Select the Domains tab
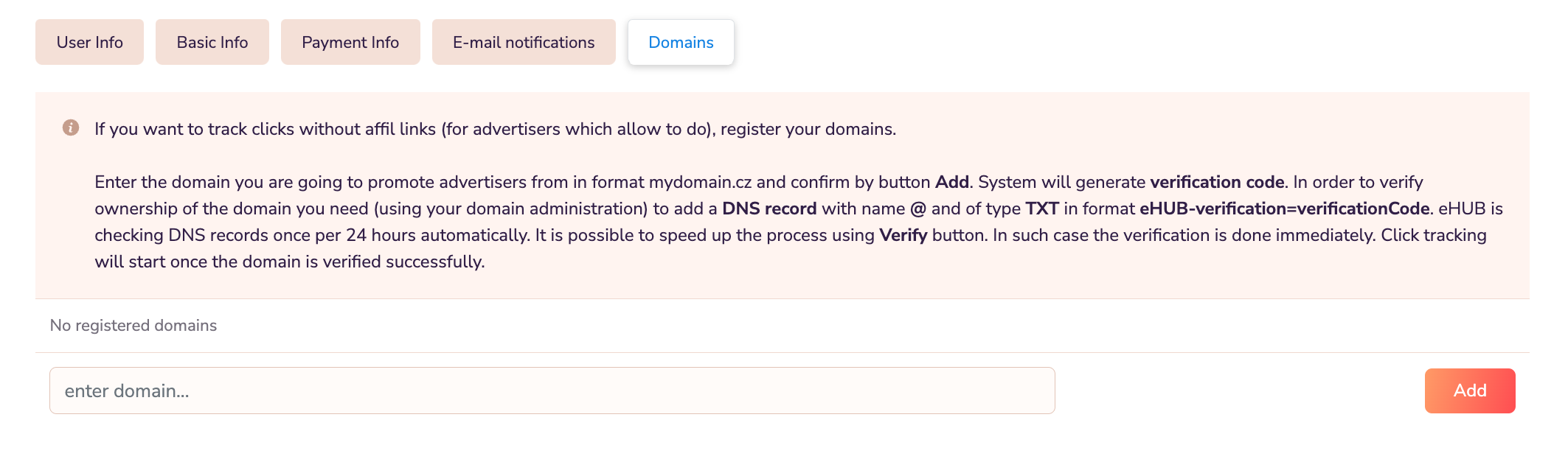 pyautogui.click(x=681, y=43)
